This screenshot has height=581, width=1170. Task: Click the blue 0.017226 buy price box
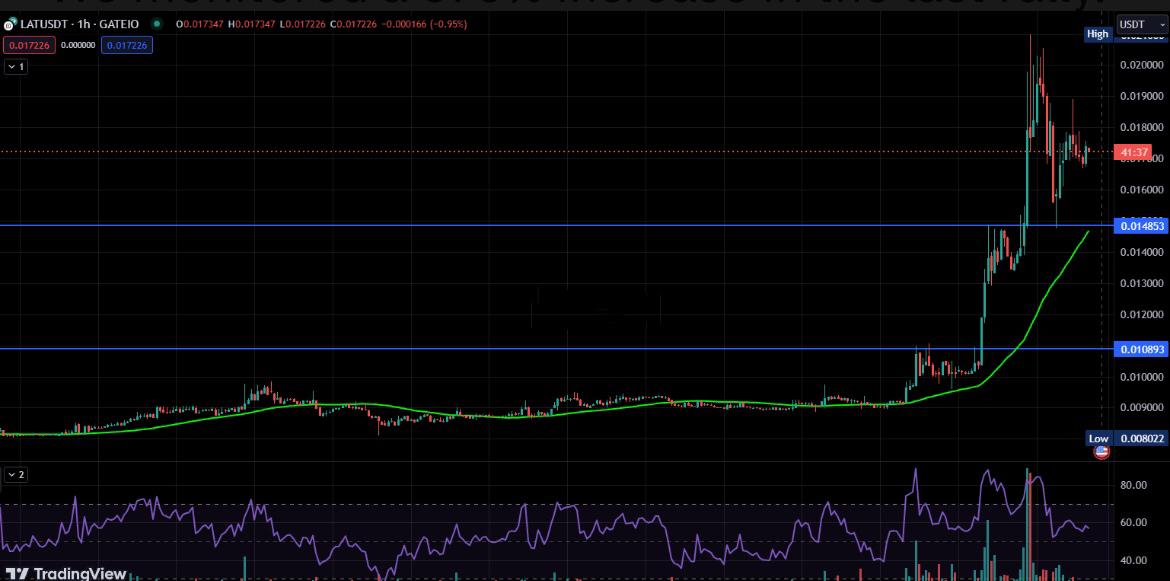(x=127, y=45)
